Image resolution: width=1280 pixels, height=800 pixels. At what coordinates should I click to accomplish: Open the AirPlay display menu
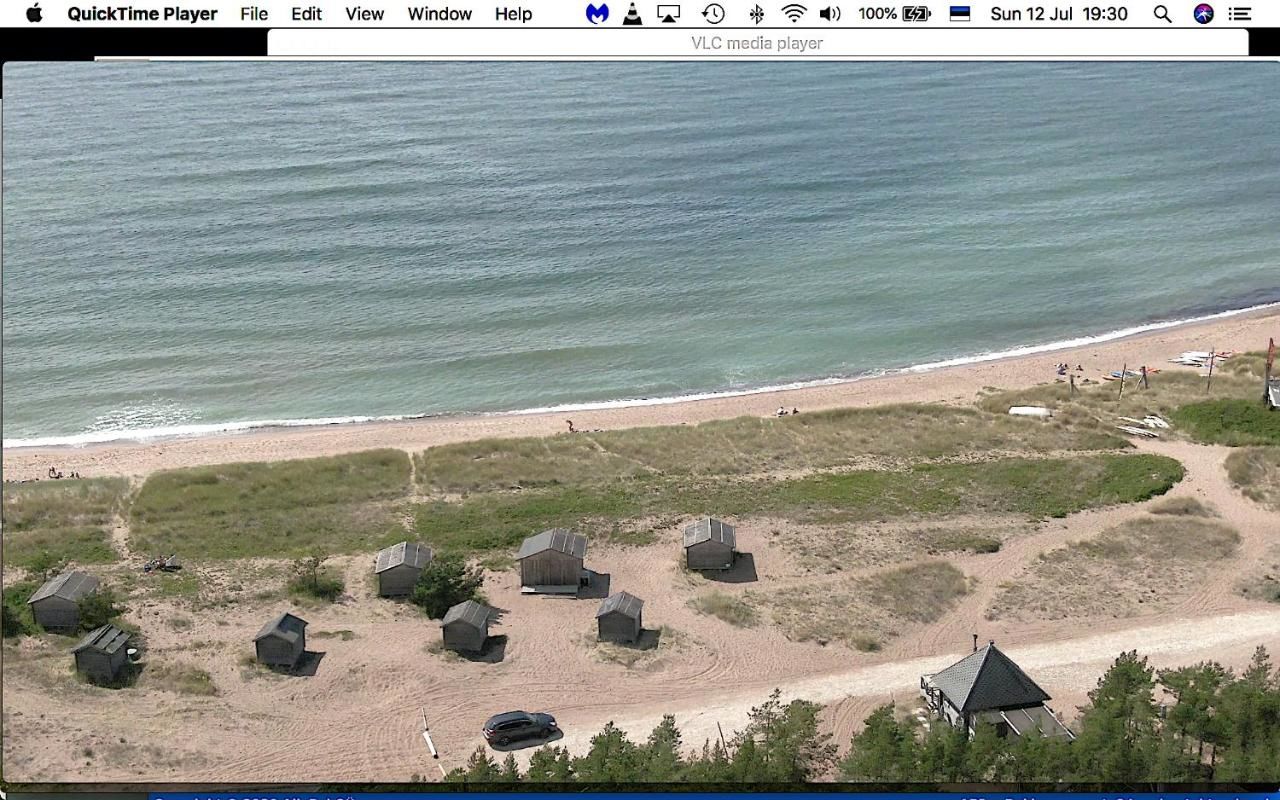[668, 14]
